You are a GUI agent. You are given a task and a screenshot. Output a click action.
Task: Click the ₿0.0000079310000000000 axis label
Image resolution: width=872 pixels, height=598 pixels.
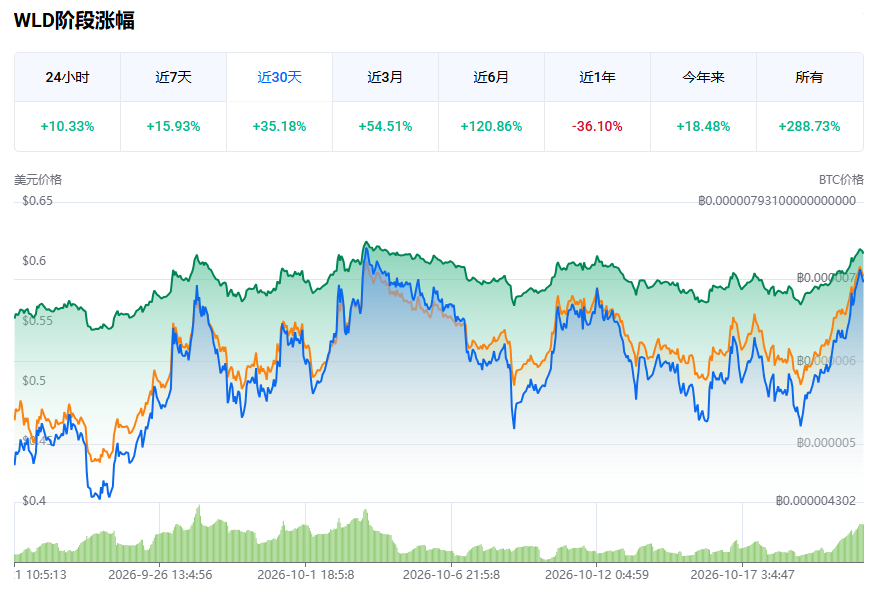tap(777, 201)
